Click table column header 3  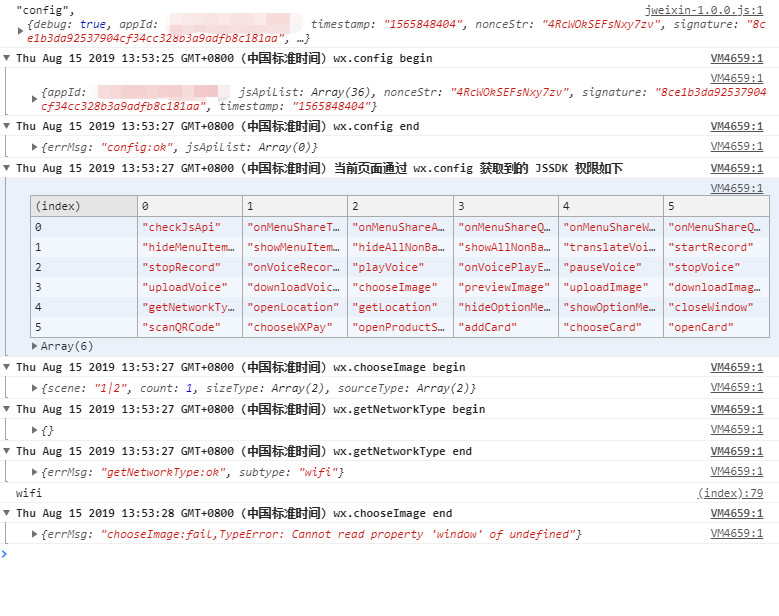tap(506, 206)
